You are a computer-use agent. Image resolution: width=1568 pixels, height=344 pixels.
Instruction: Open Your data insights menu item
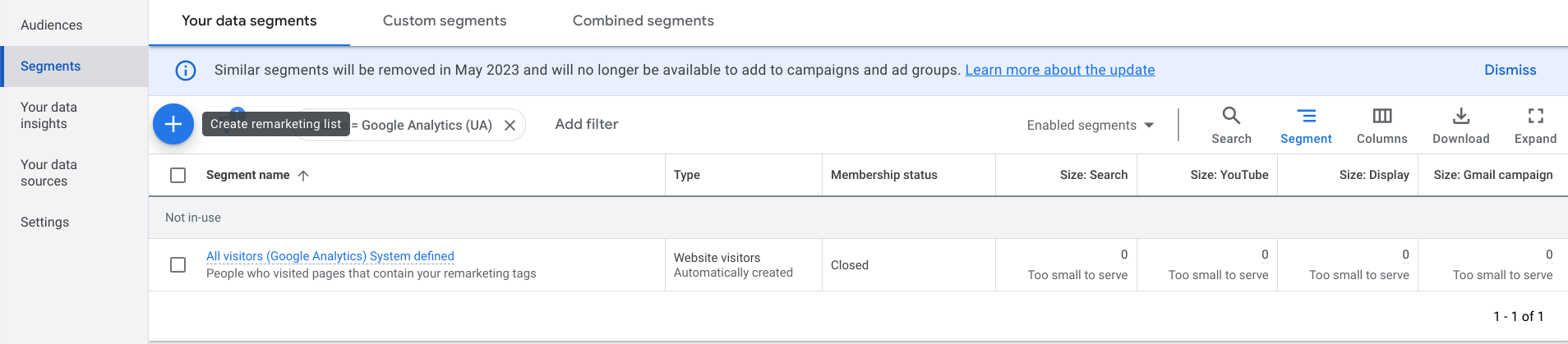click(x=49, y=115)
